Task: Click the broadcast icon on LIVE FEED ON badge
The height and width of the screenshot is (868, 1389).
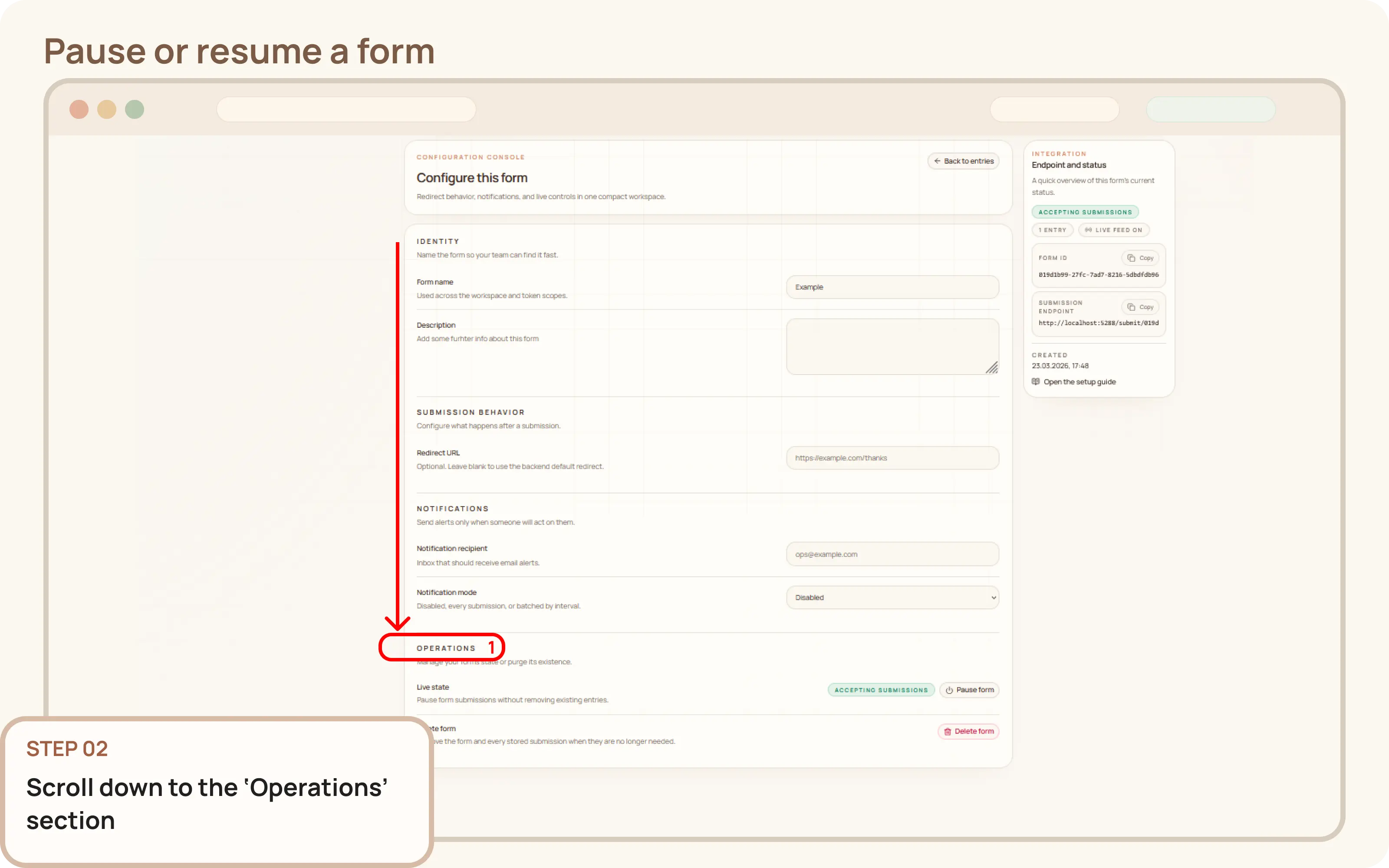Action: pos(1088,230)
